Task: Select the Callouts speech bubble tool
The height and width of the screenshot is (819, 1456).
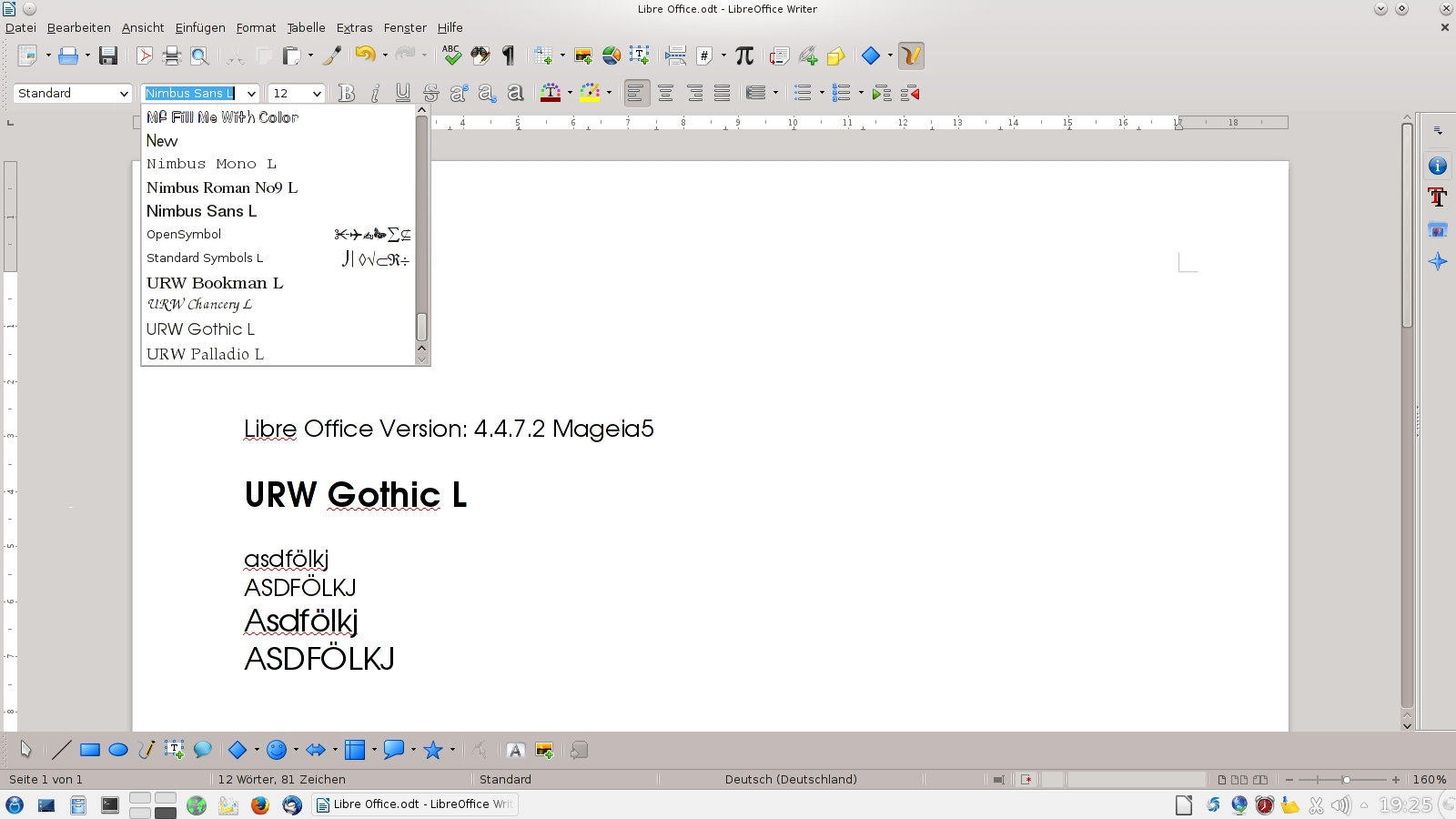Action: (202, 750)
